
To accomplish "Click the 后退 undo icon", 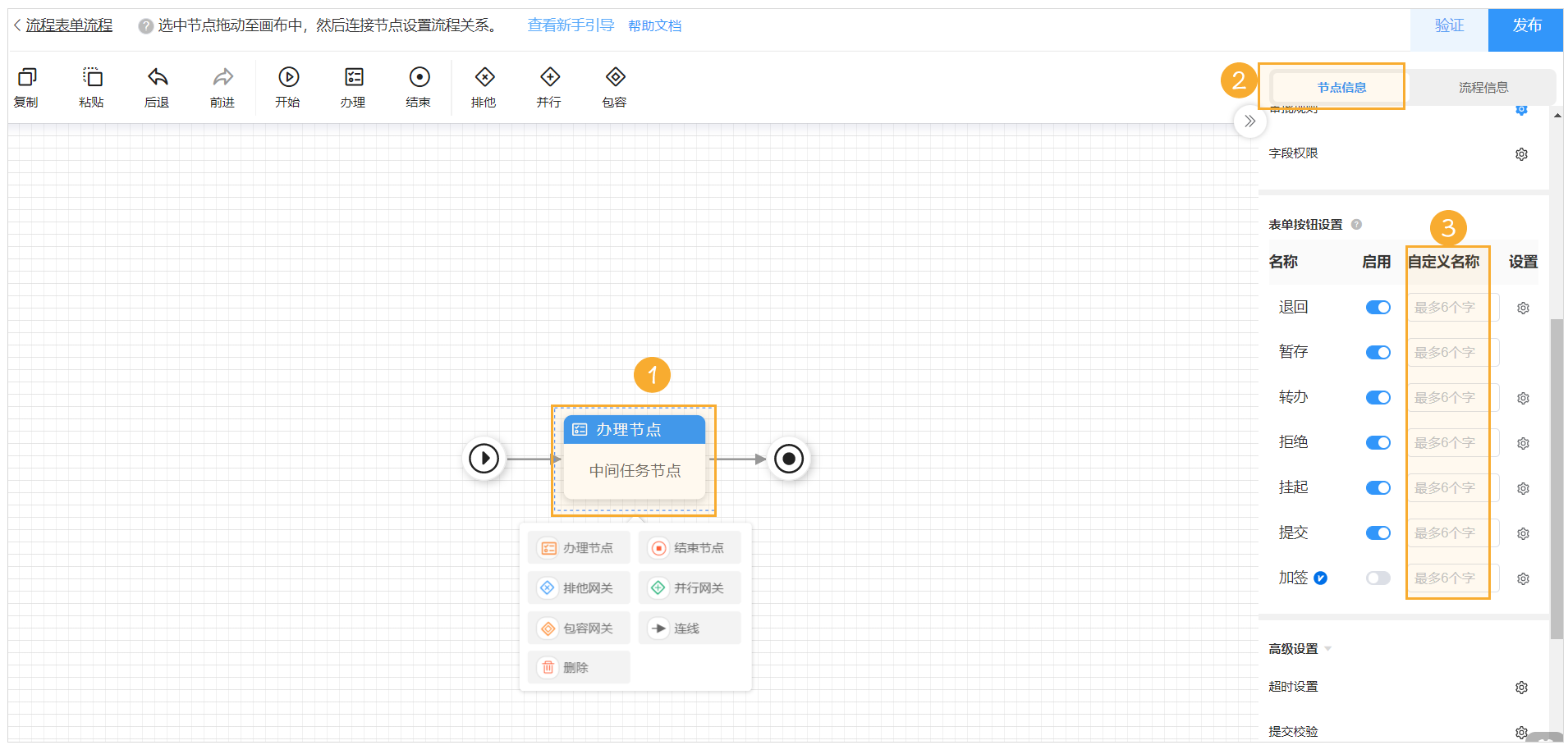I will pos(156,78).
